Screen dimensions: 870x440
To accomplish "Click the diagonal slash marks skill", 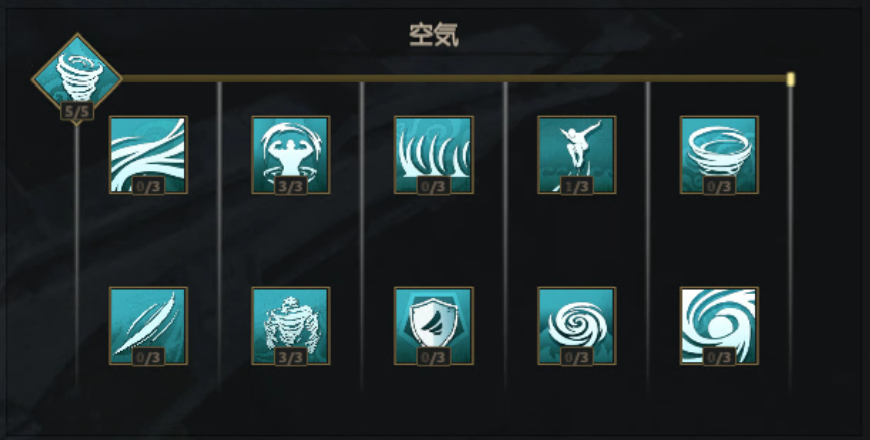I will pos(148,326).
